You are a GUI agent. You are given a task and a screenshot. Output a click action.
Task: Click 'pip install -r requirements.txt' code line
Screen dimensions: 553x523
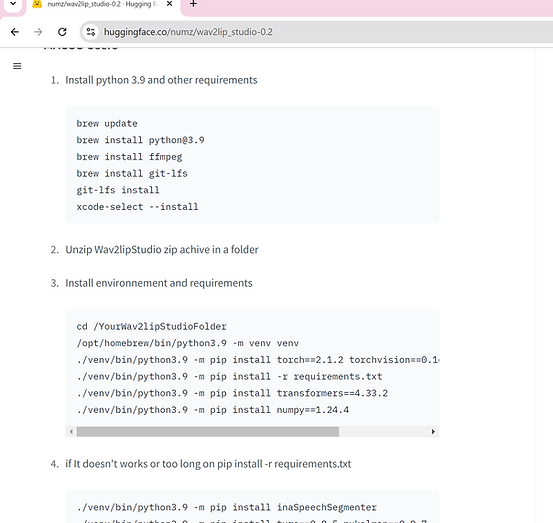[229, 377]
